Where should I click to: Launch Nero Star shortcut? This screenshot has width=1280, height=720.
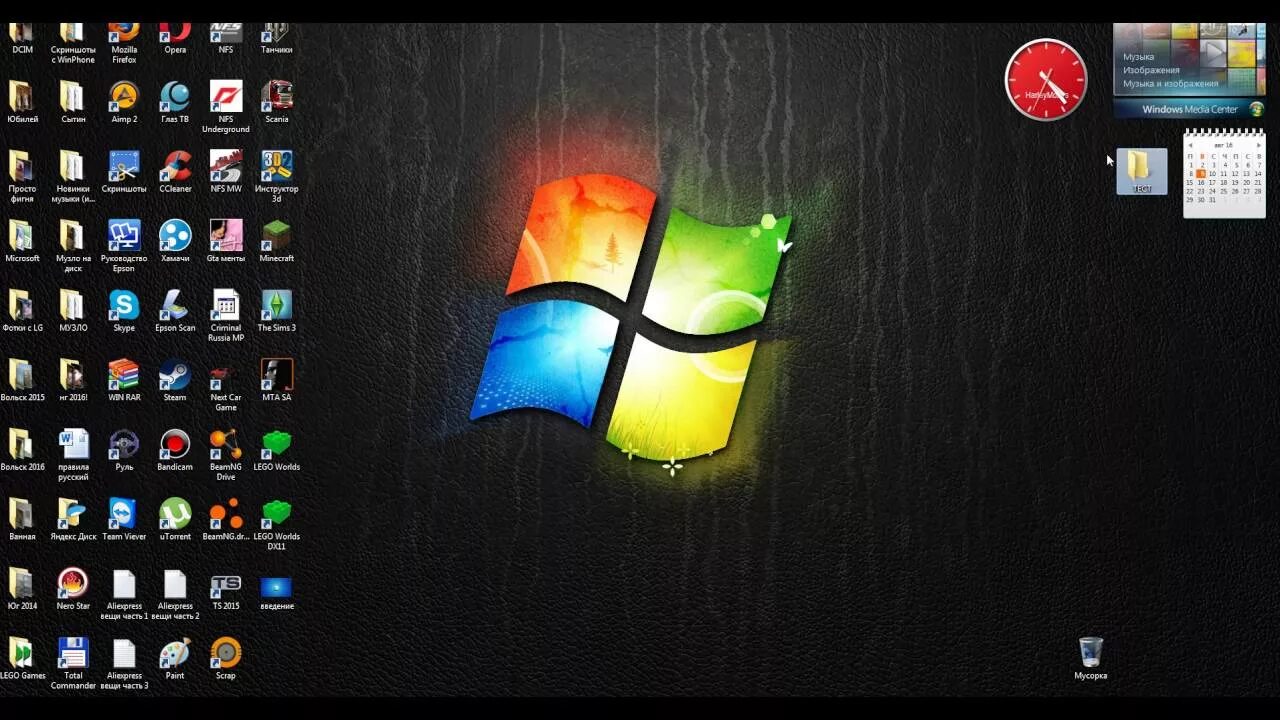[73, 588]
